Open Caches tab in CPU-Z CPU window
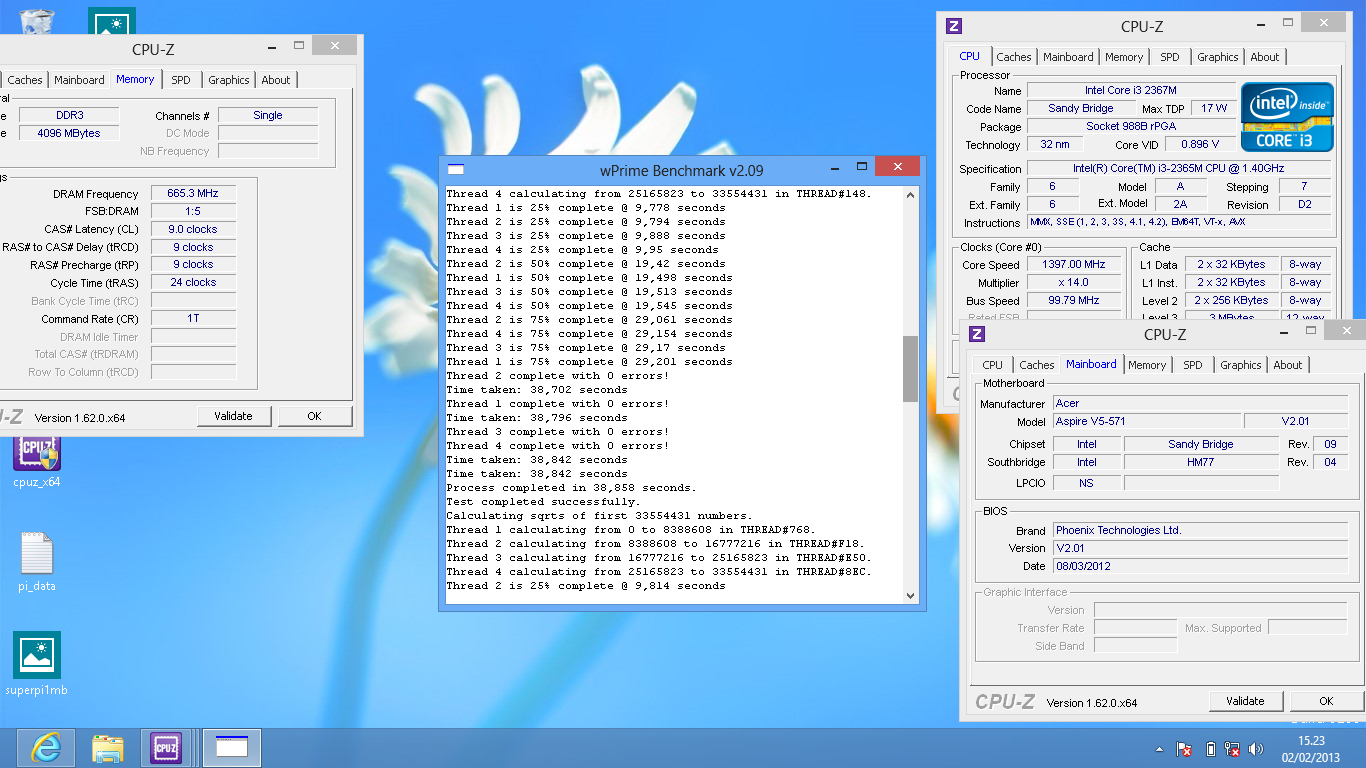Image resolution: width=1366 pixels, height=768 pixels. (x=1014, y=57)
